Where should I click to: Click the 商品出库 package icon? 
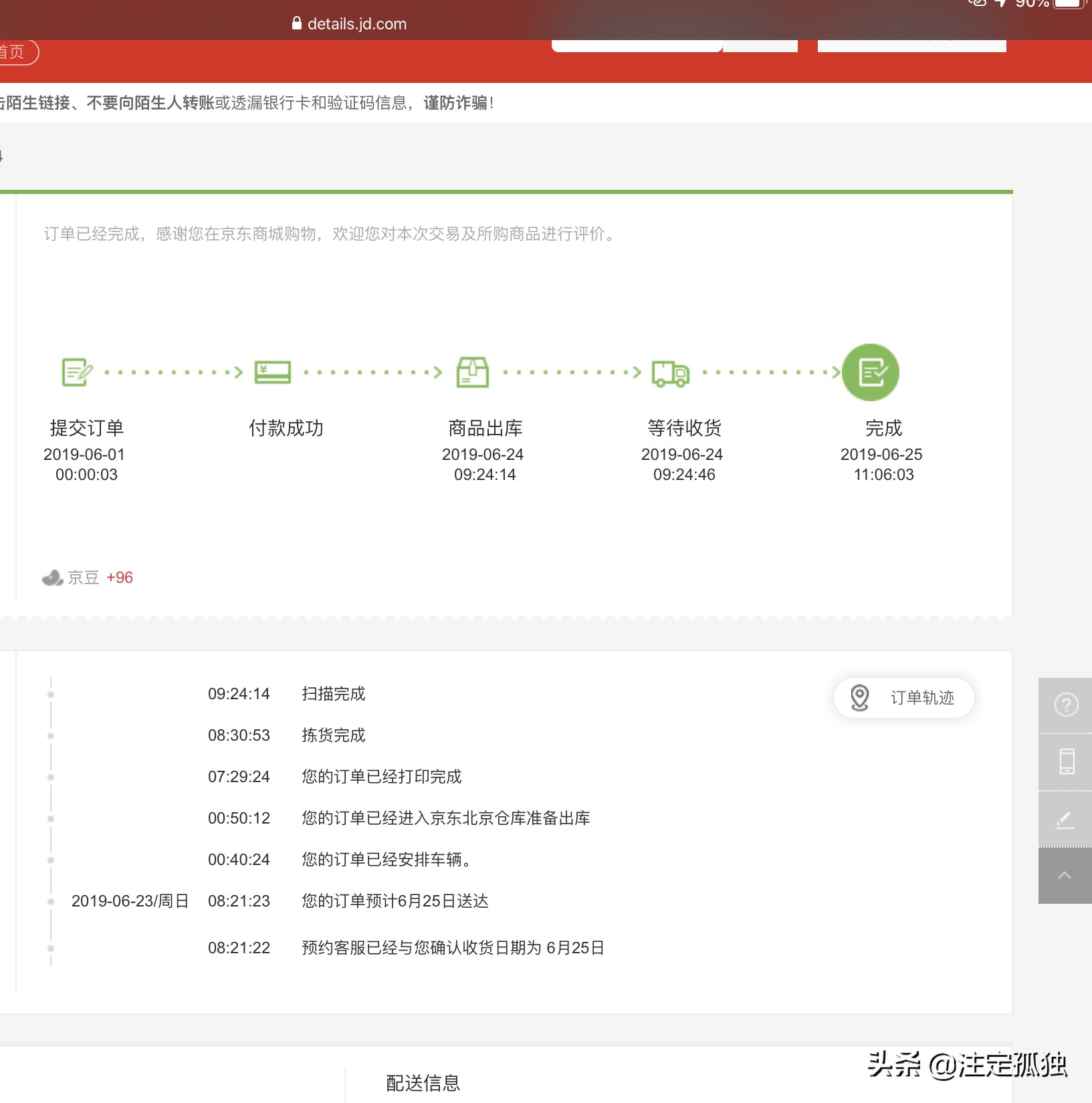tap(472, 372)
